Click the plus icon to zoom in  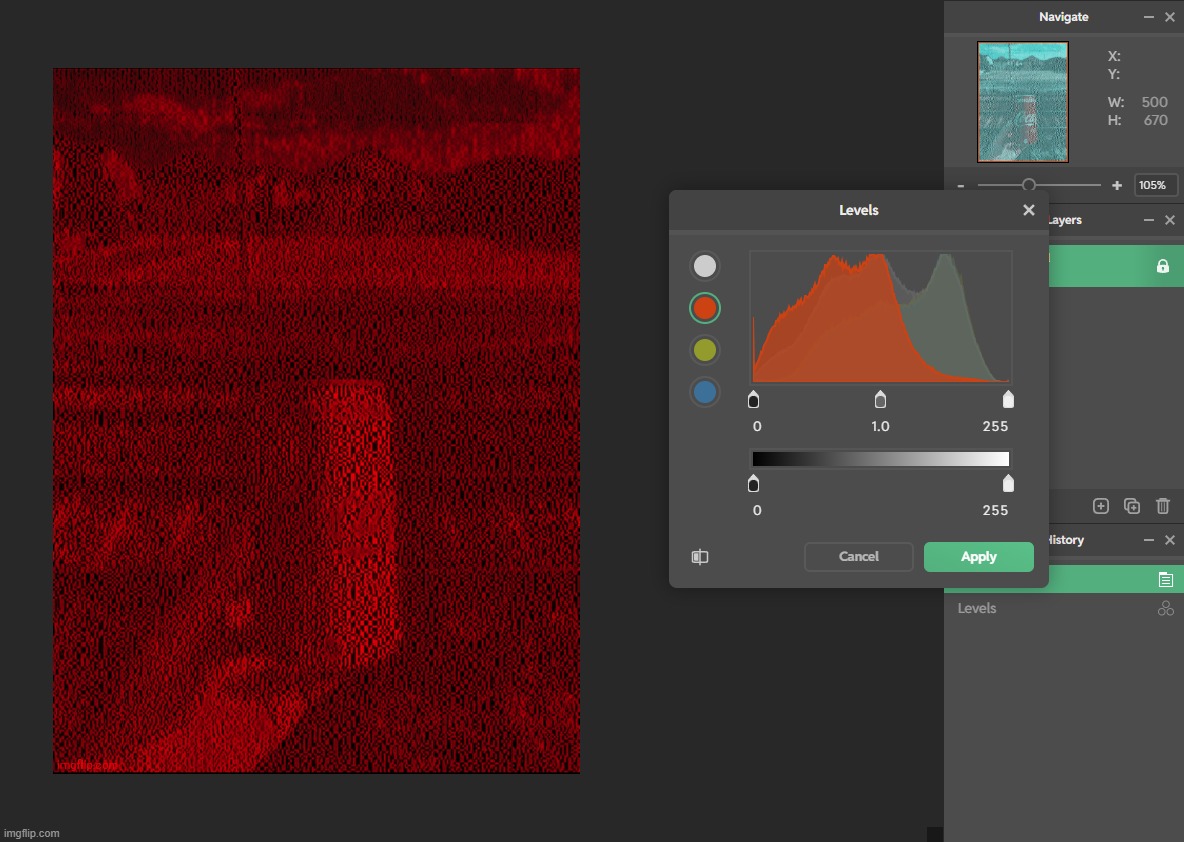click(x=1117, y=185)
